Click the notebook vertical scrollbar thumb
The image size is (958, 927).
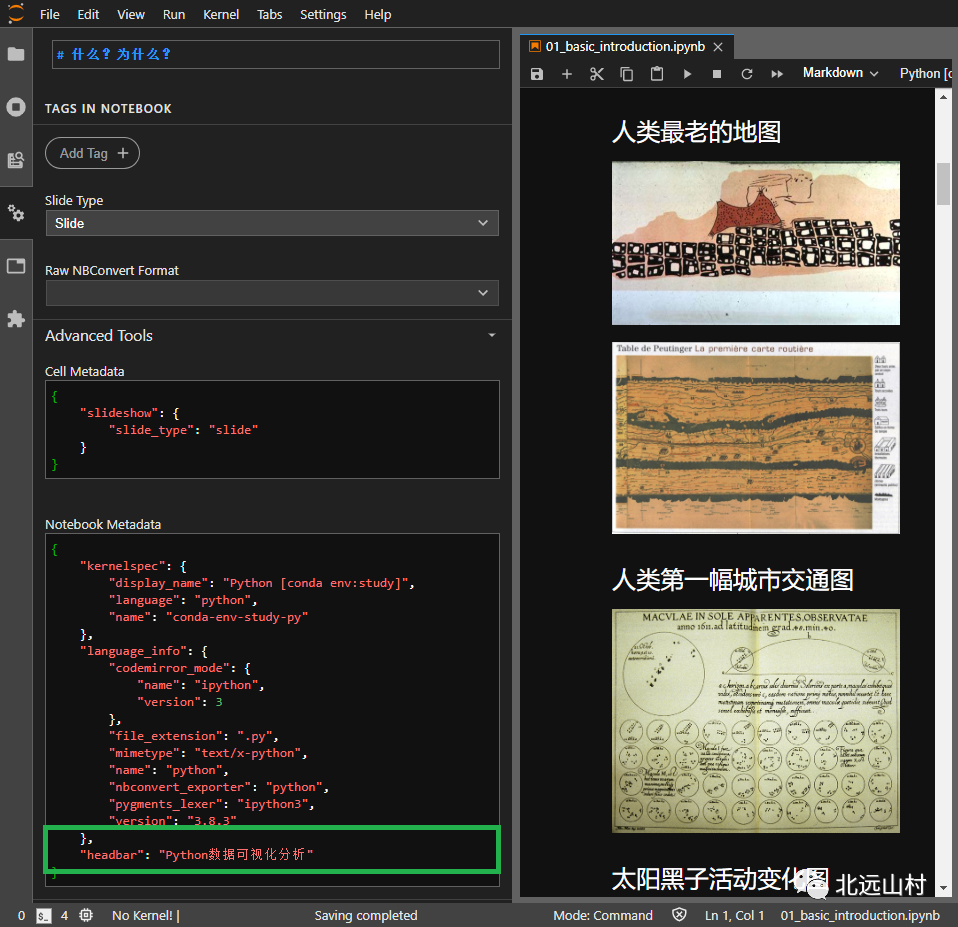click(x=943, y=183)
